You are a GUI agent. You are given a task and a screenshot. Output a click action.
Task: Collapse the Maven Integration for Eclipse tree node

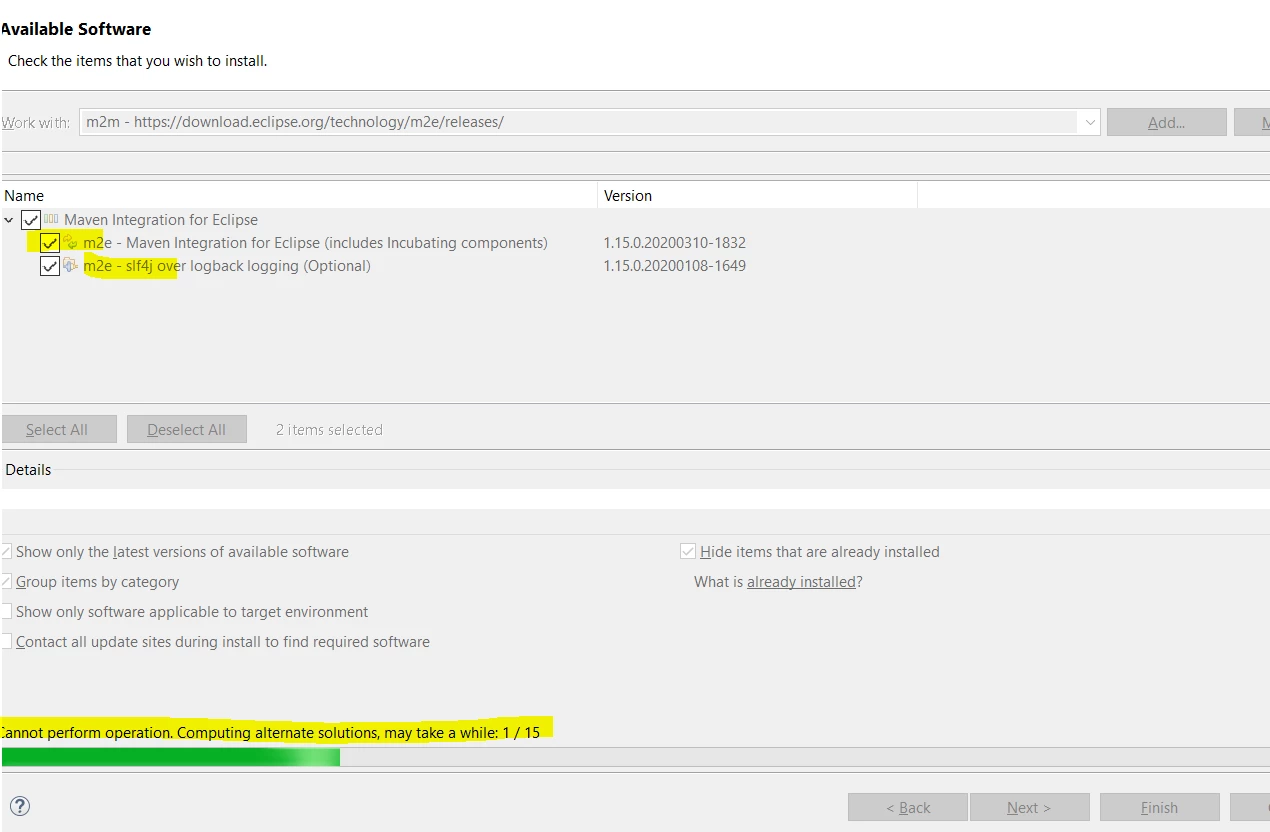click(x=9, y=220)
